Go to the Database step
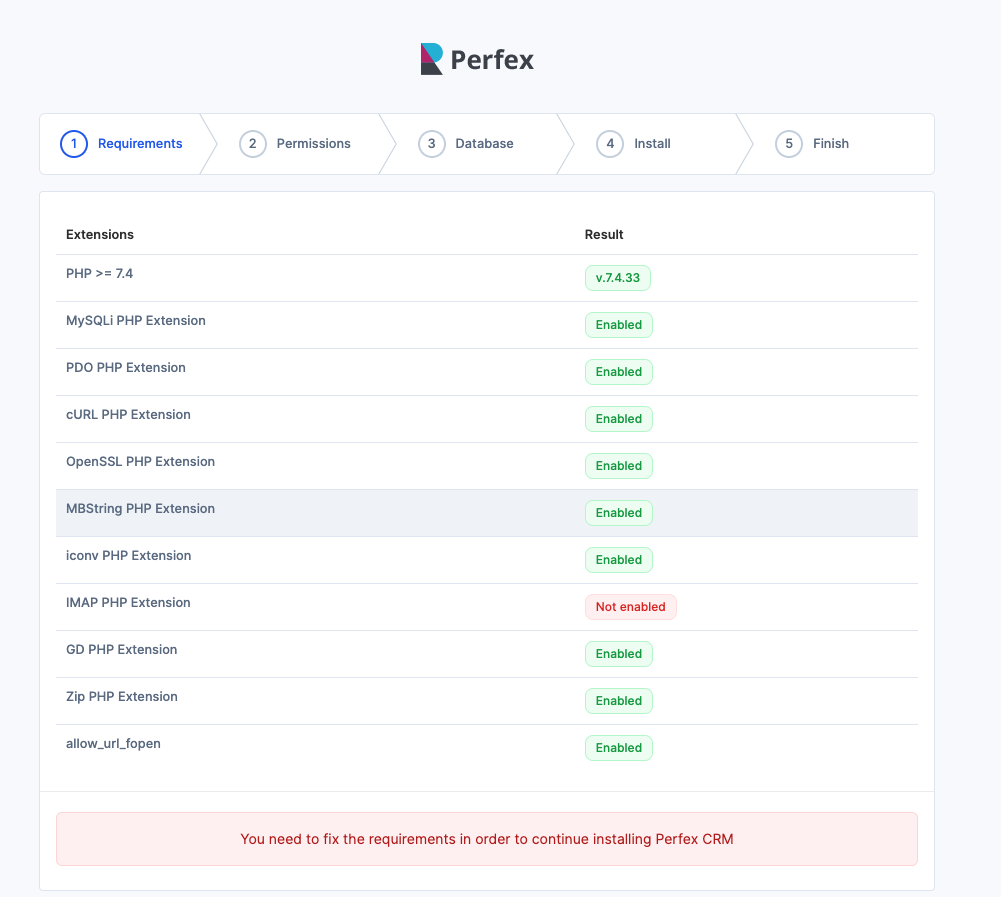This screenshot has height=897, width=1001. coord(484,144)
